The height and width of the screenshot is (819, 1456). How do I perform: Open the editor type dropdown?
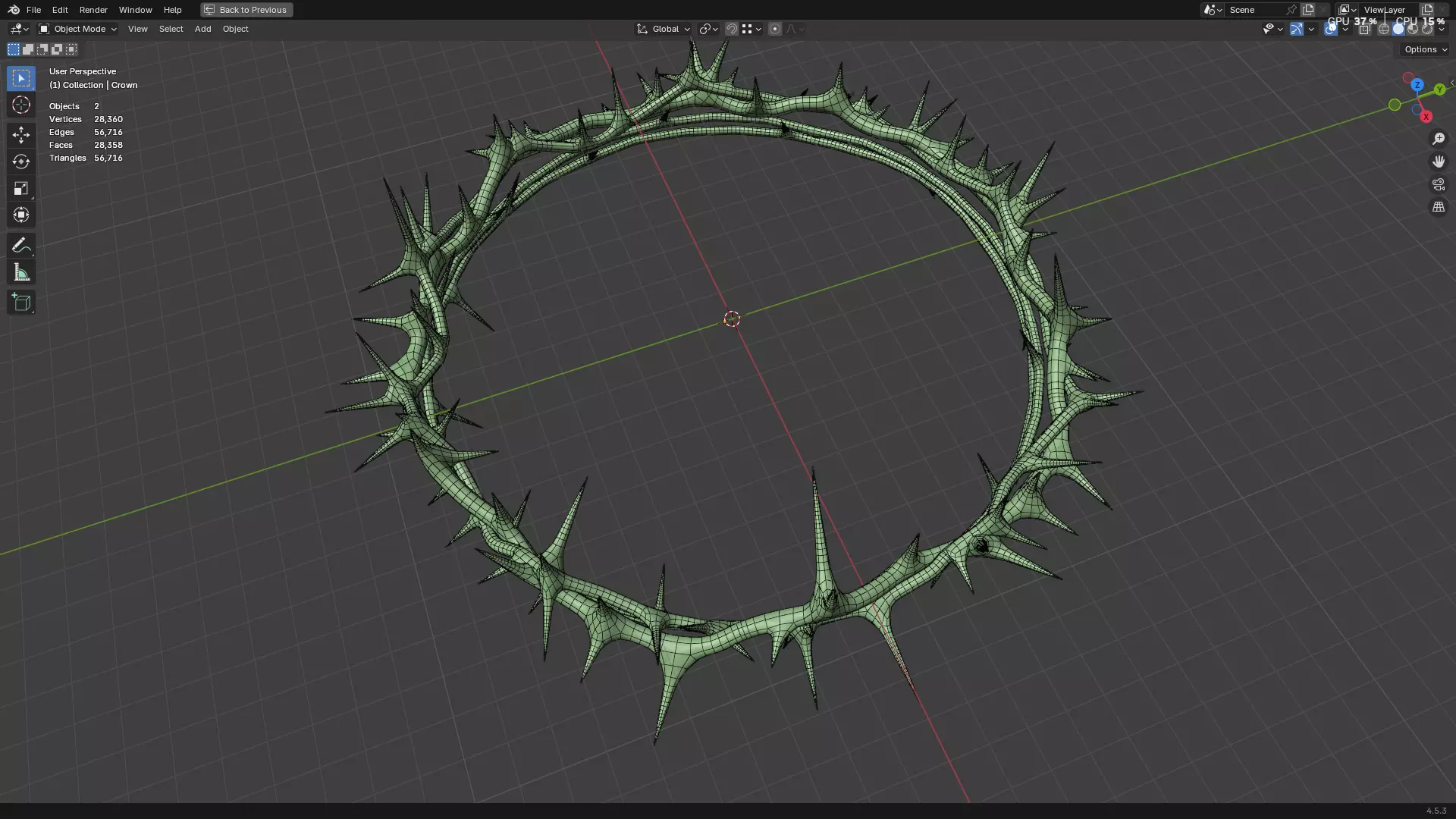pos(19,29)
